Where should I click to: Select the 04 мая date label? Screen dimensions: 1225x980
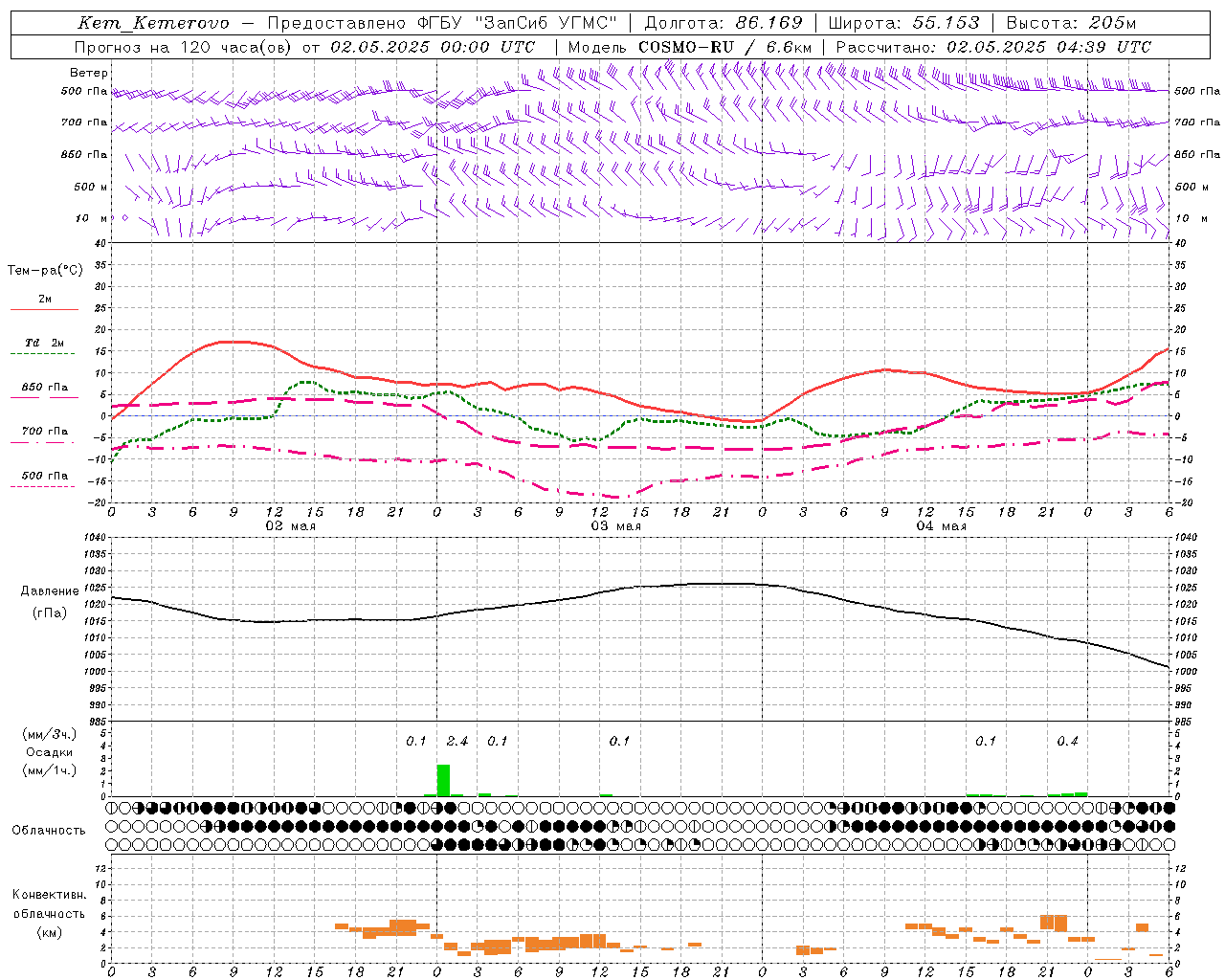tap(941, 526)
